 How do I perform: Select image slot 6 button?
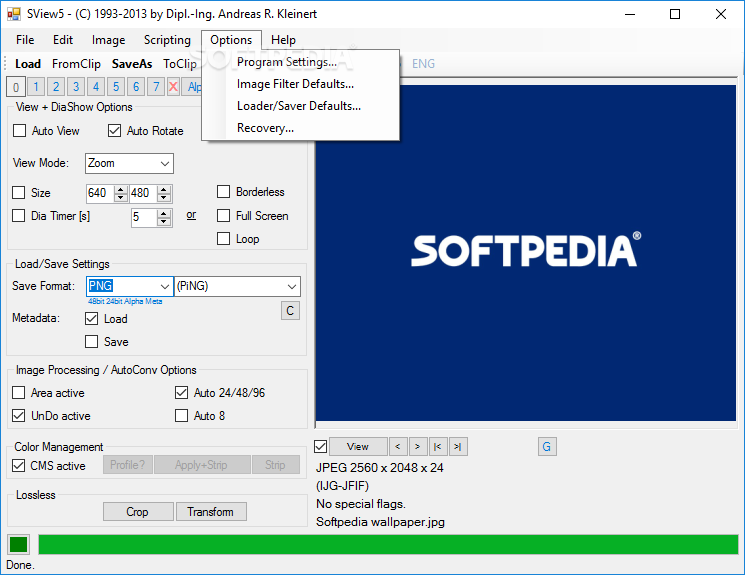coord(136,87)
